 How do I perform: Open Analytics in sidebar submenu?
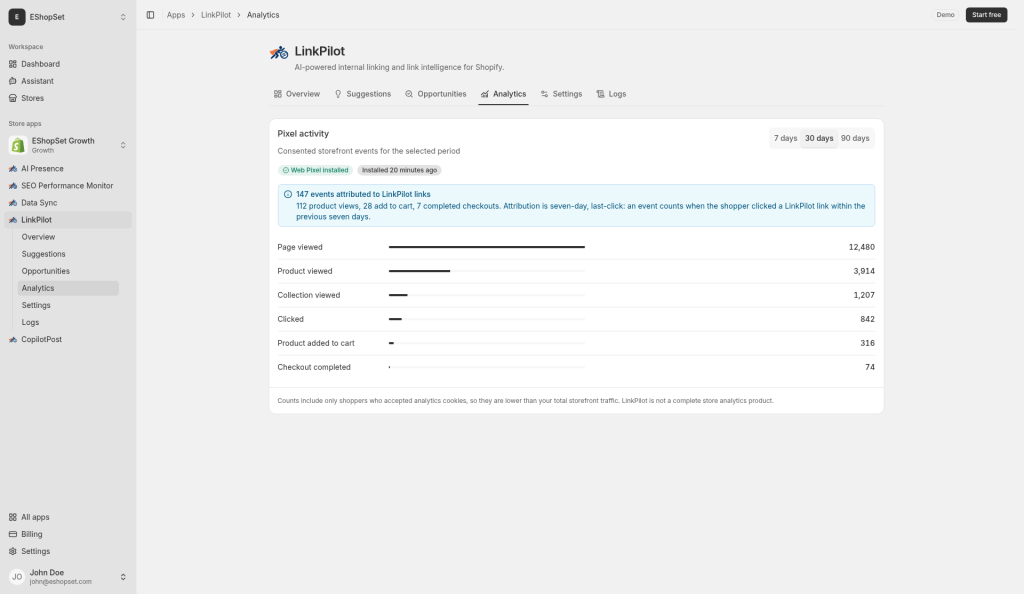click(68, 288)
